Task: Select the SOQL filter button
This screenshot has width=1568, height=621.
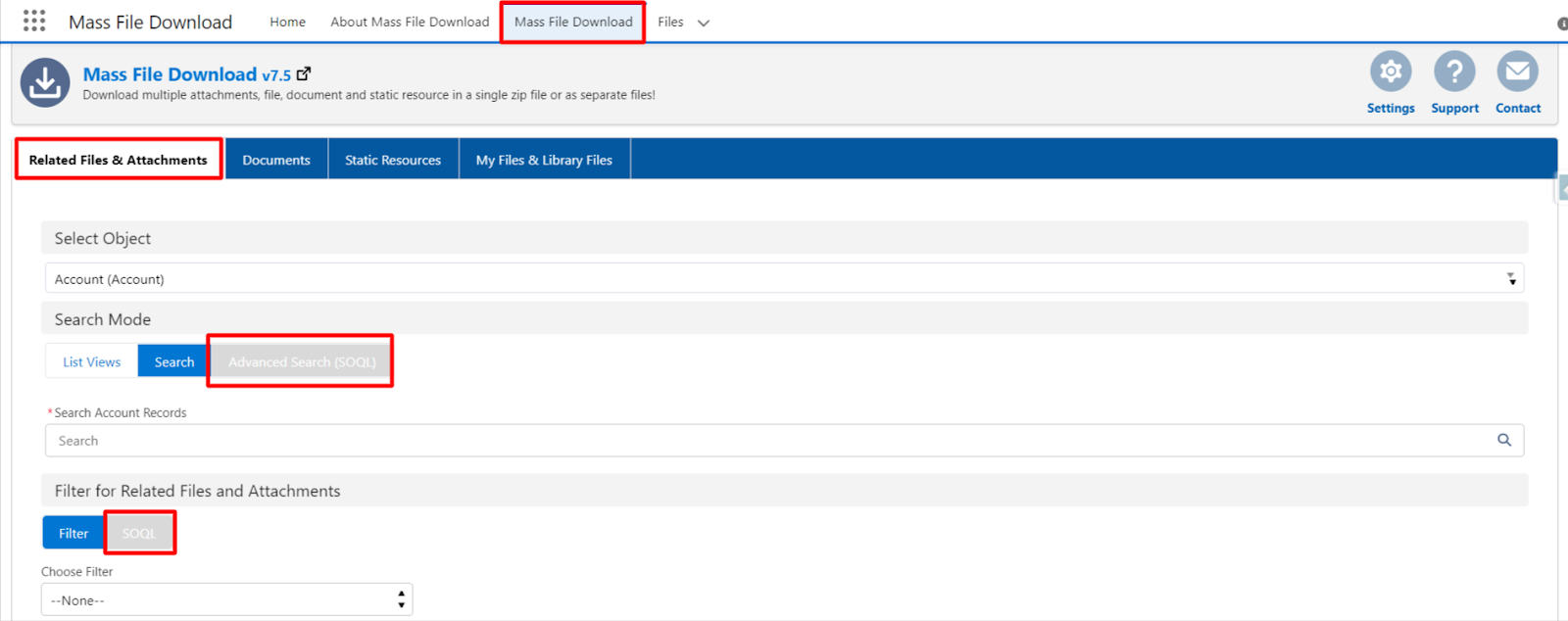Action: tap(139, 533)
